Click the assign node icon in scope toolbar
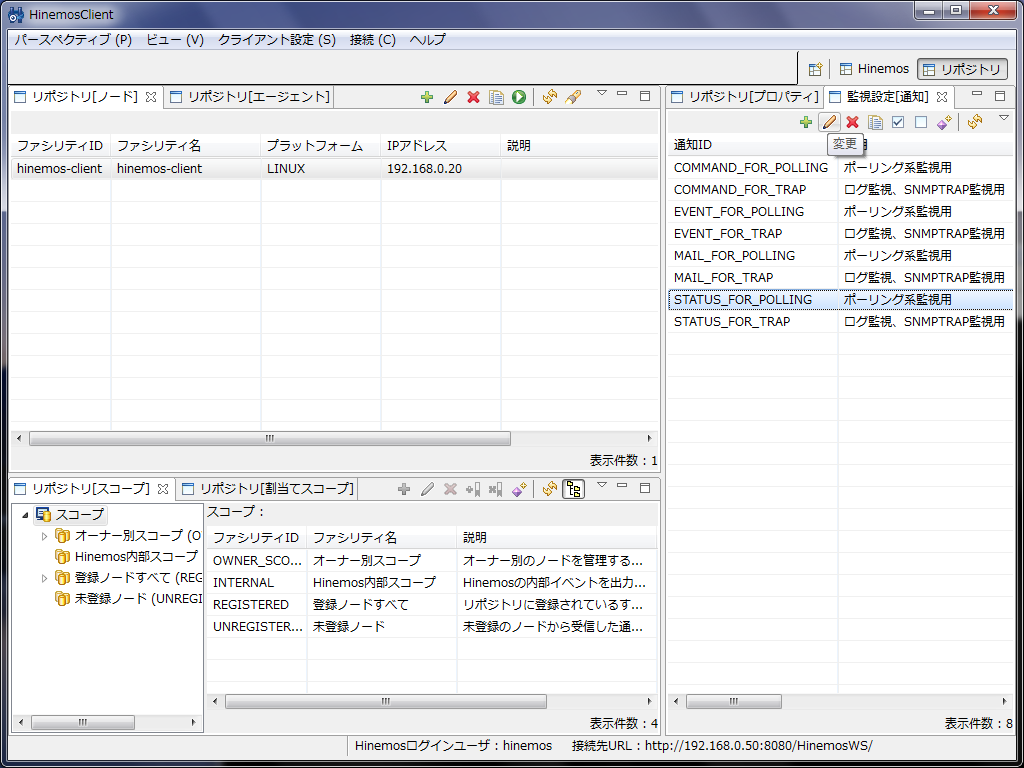This screenshot has width=1024, height=768. point(473,489)
